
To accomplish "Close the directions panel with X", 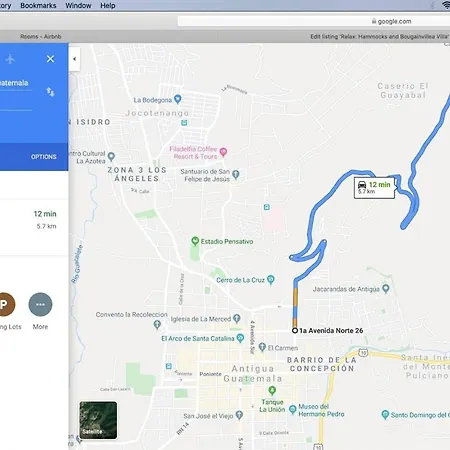I will tap(50, 59).
